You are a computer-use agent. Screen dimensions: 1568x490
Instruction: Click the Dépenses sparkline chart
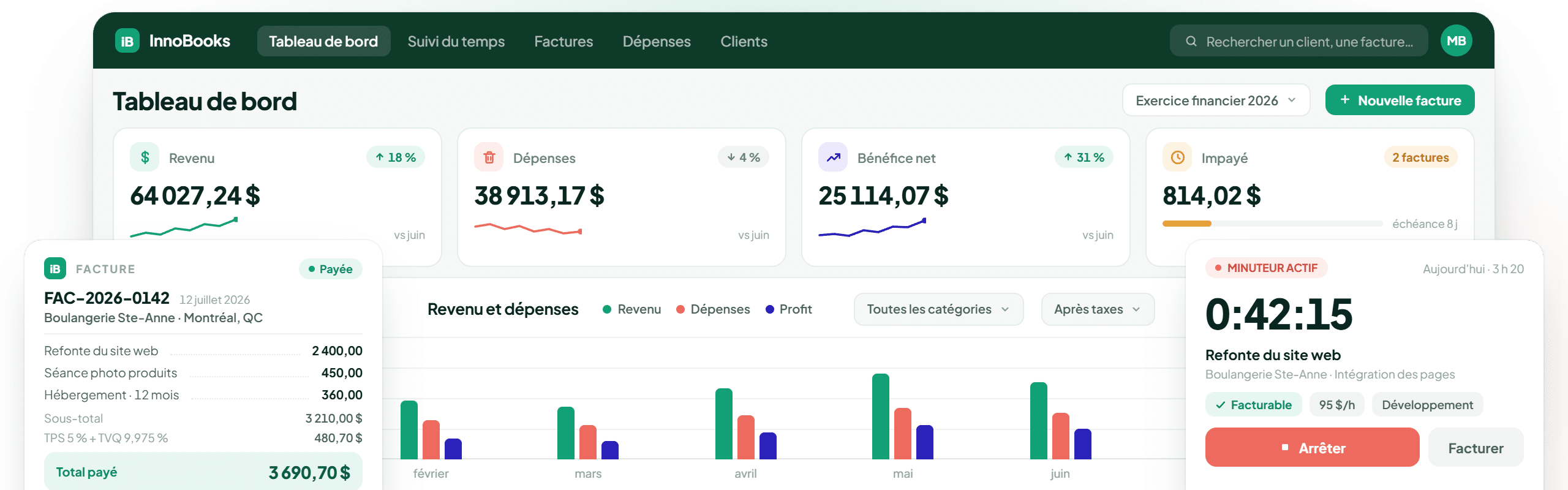pyautogui.click(x=528, y=229)
